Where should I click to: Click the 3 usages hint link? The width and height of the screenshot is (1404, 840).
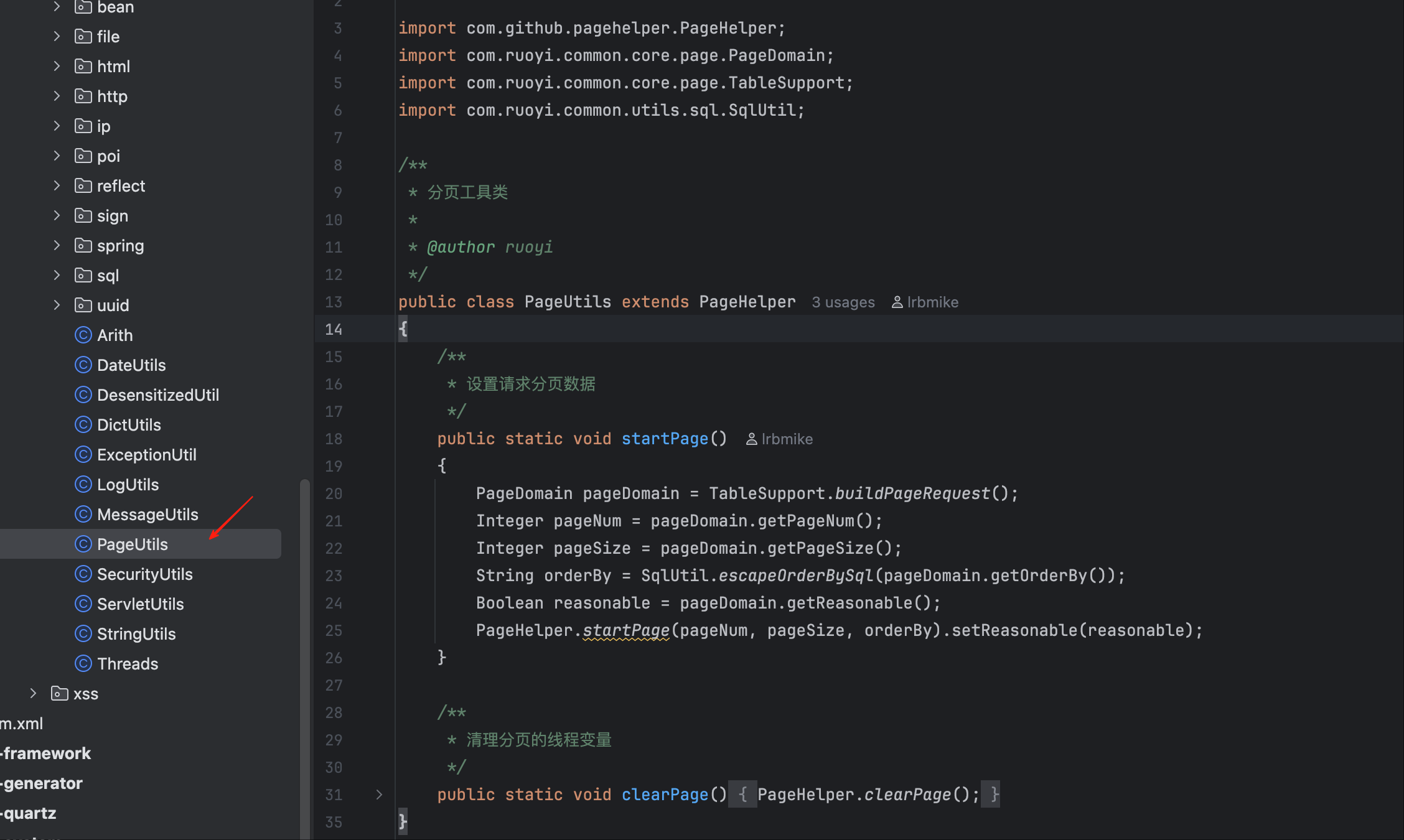tap(843, 302)
